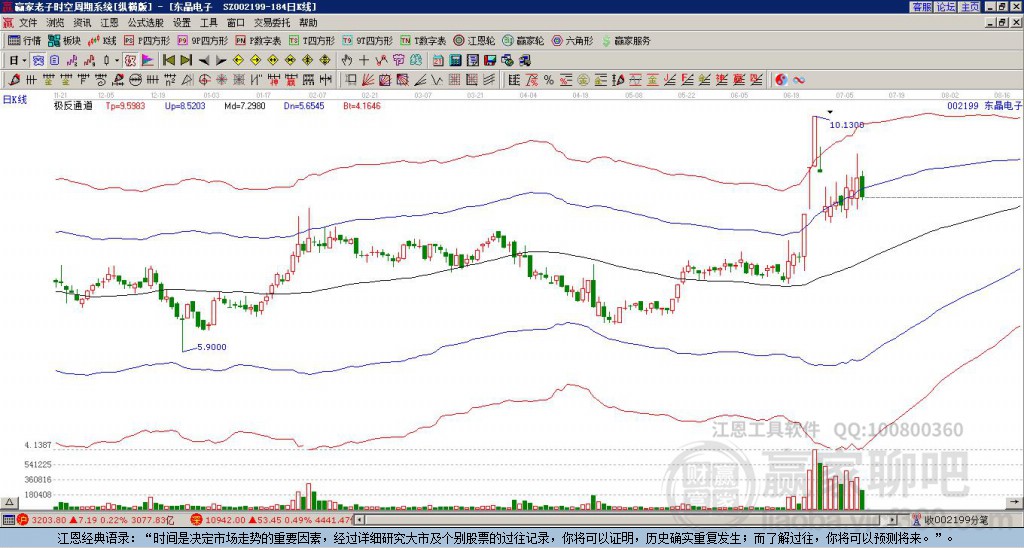Expand the candlestick chart style dropdown arrow

(x=117, y=61)
